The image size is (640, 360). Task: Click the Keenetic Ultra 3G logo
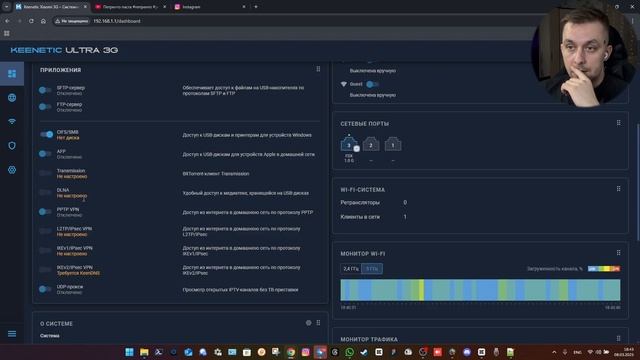click(x=64, y=50)
